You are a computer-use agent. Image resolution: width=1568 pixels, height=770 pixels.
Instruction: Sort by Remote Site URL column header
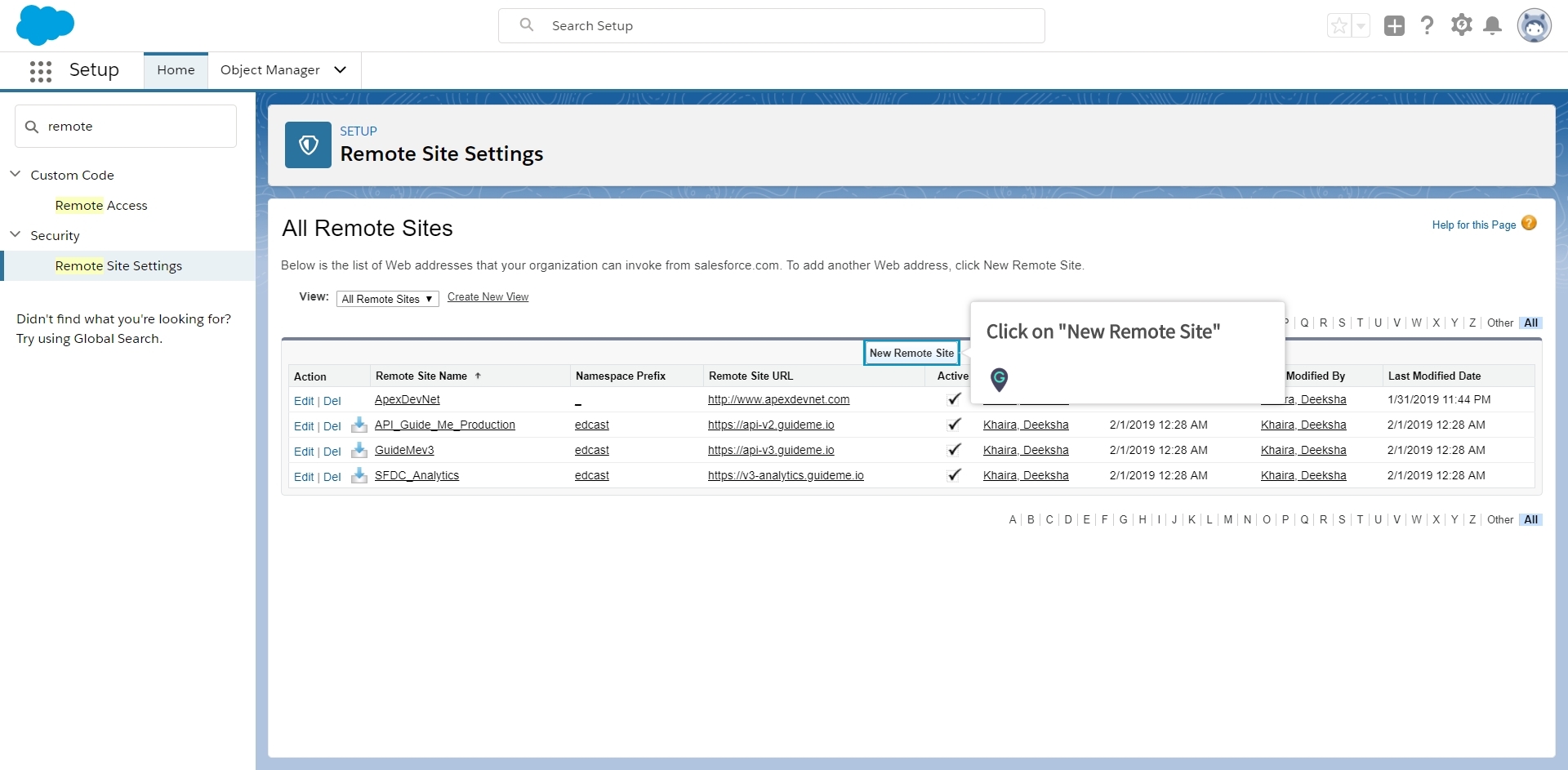(751, 376)
